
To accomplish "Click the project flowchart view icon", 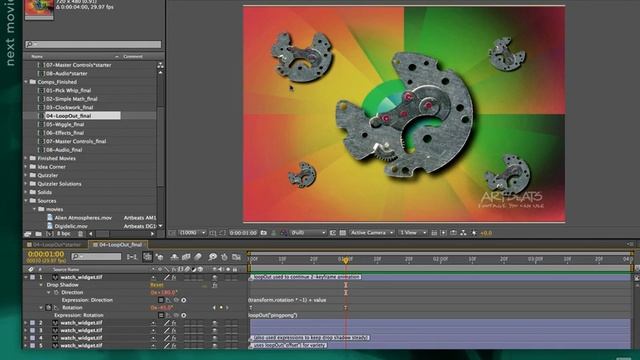I will (x=160, y=65).
